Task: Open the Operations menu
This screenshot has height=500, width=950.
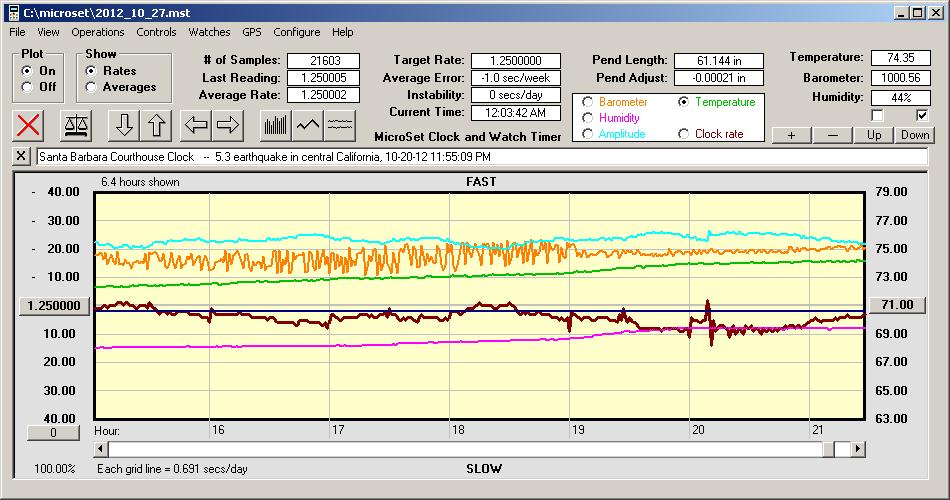Action: point(98,32)
